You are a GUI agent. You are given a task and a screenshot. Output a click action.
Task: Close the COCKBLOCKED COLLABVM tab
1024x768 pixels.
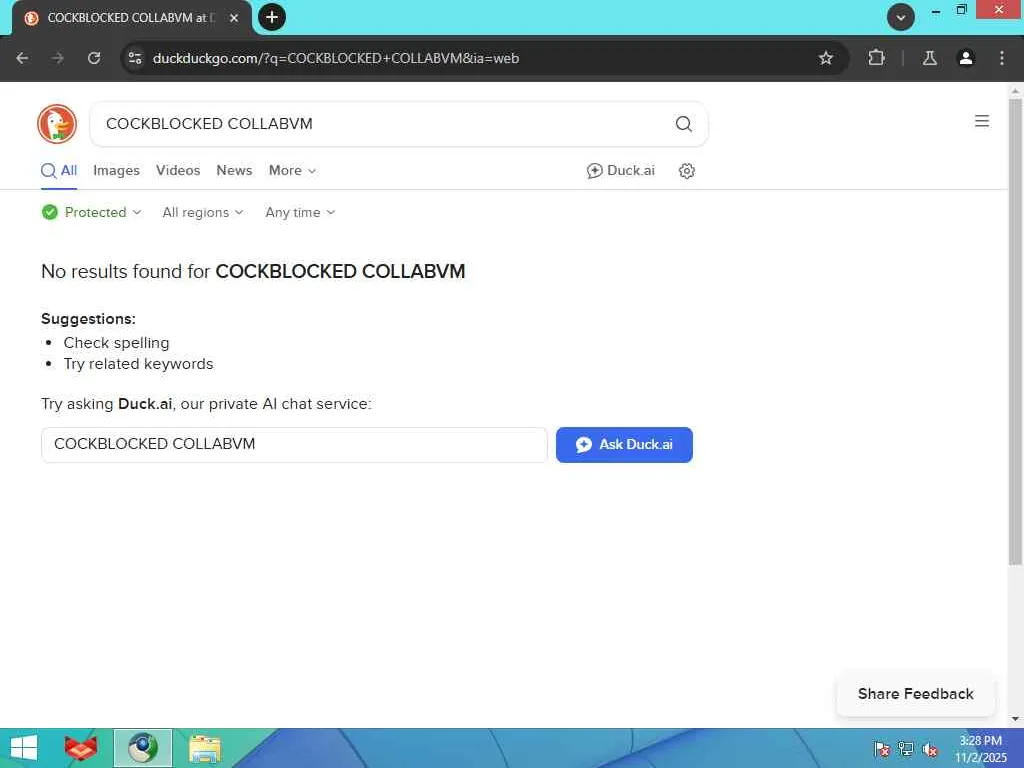pos(234,18)
